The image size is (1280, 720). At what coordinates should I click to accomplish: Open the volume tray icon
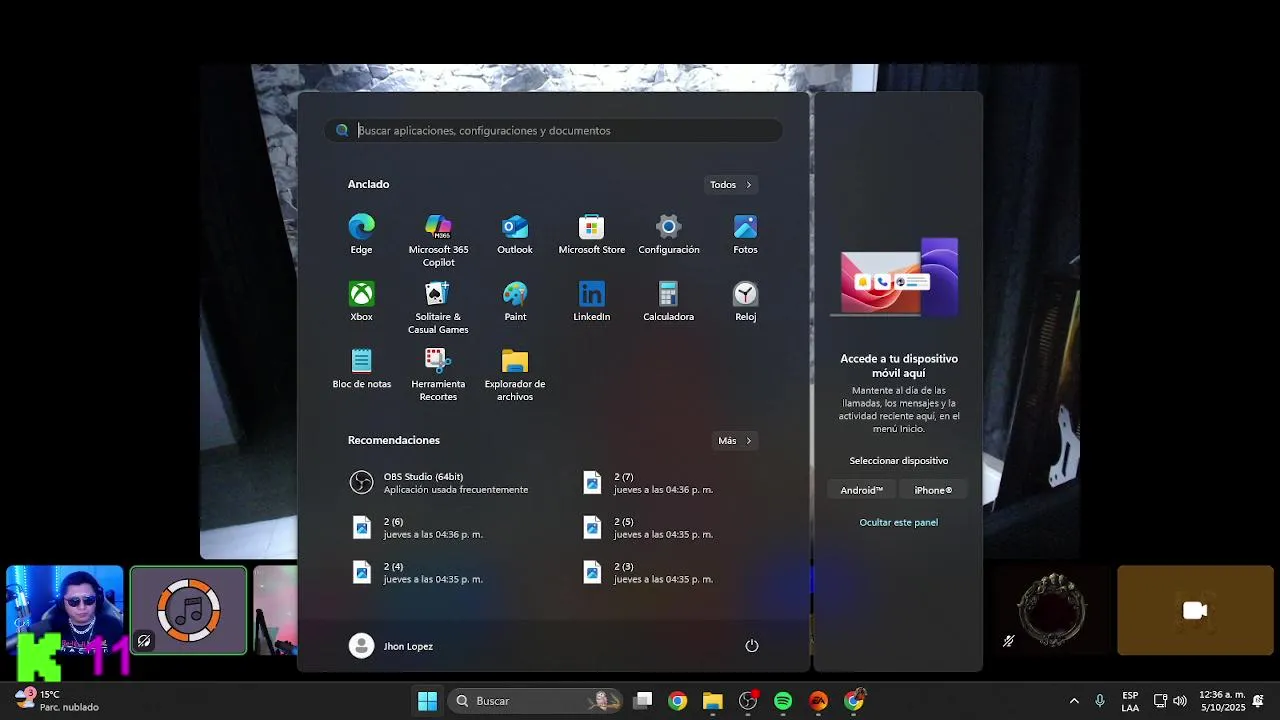click(1180, 701)
